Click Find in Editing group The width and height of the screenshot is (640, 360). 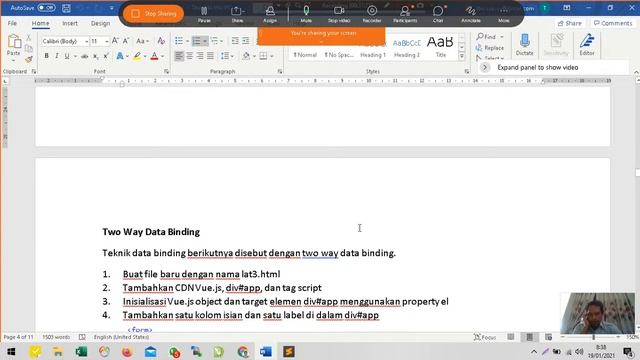click(489, 37)
